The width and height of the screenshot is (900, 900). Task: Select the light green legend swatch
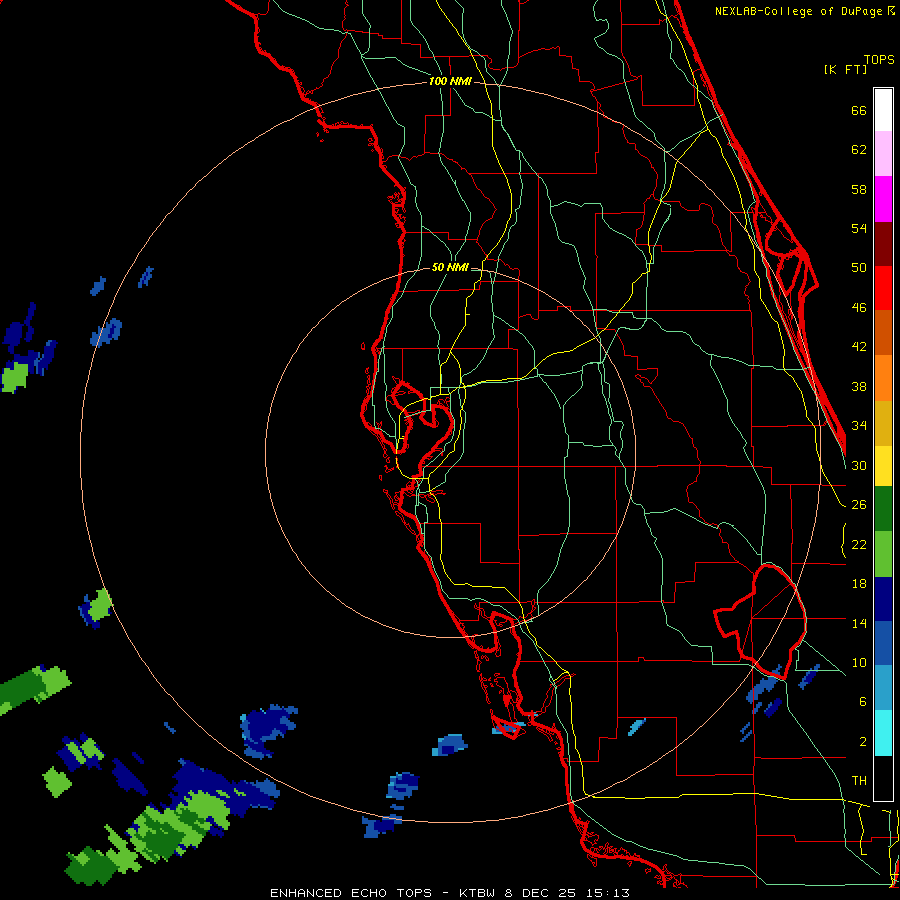point(883,554)
